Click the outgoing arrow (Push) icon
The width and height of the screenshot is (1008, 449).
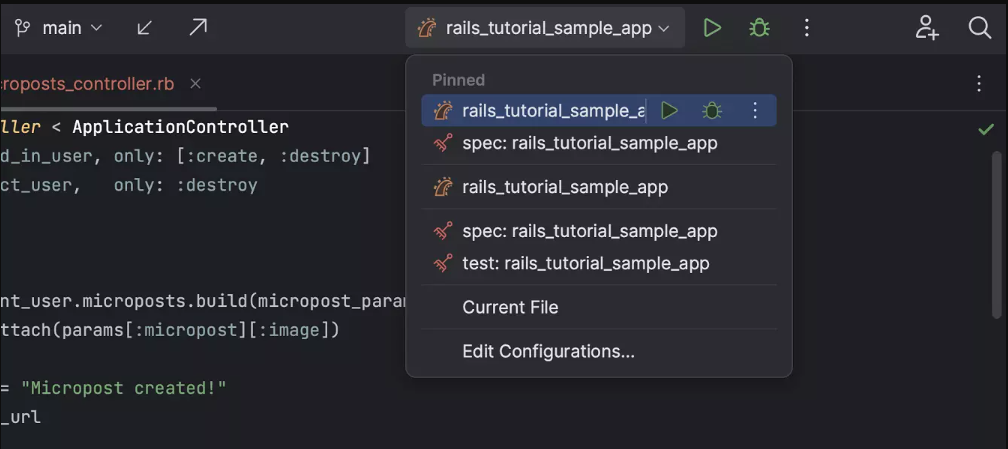point(198,28)
